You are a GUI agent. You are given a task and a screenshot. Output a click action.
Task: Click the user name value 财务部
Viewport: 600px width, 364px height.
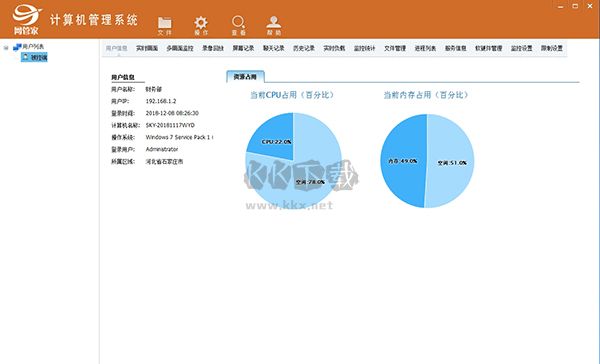click(x=153, y=89)
